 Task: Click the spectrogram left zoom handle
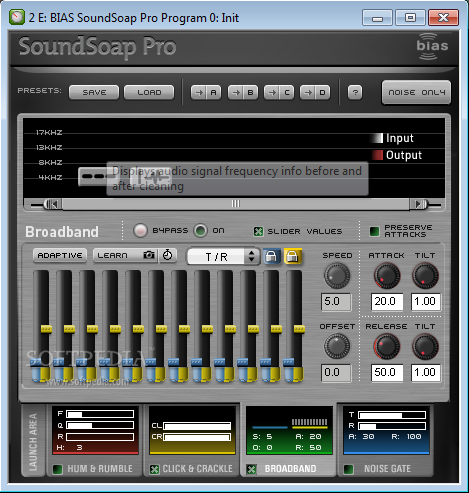53,204
